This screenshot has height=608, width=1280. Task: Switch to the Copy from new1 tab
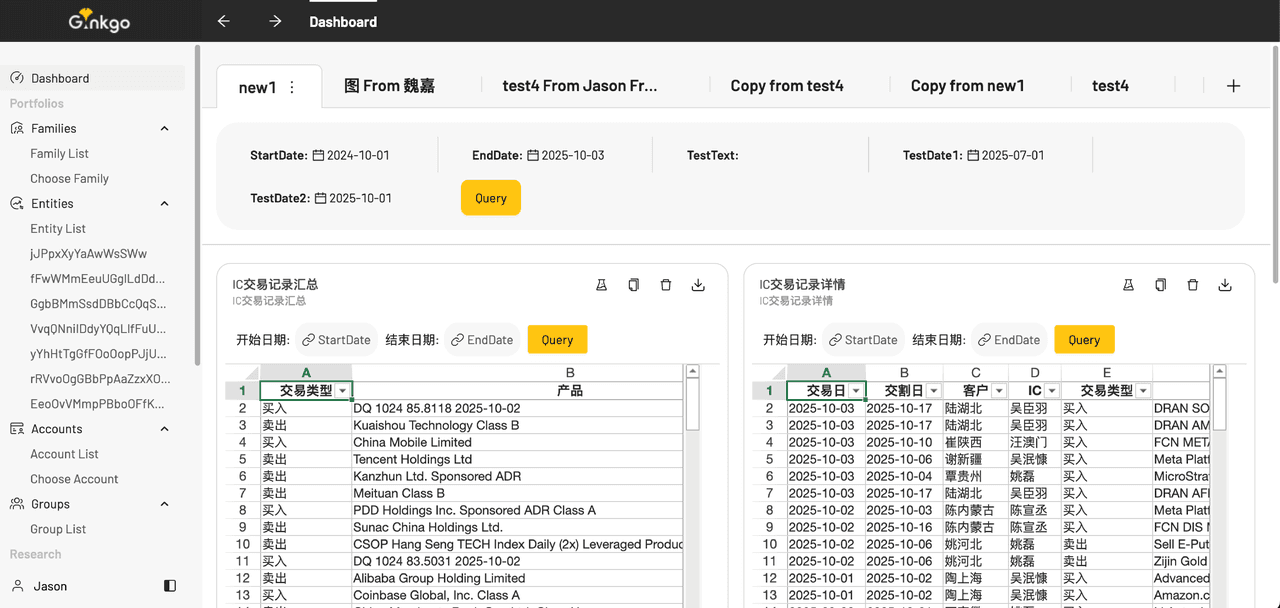pyautogui.click(x=968, y=86)
